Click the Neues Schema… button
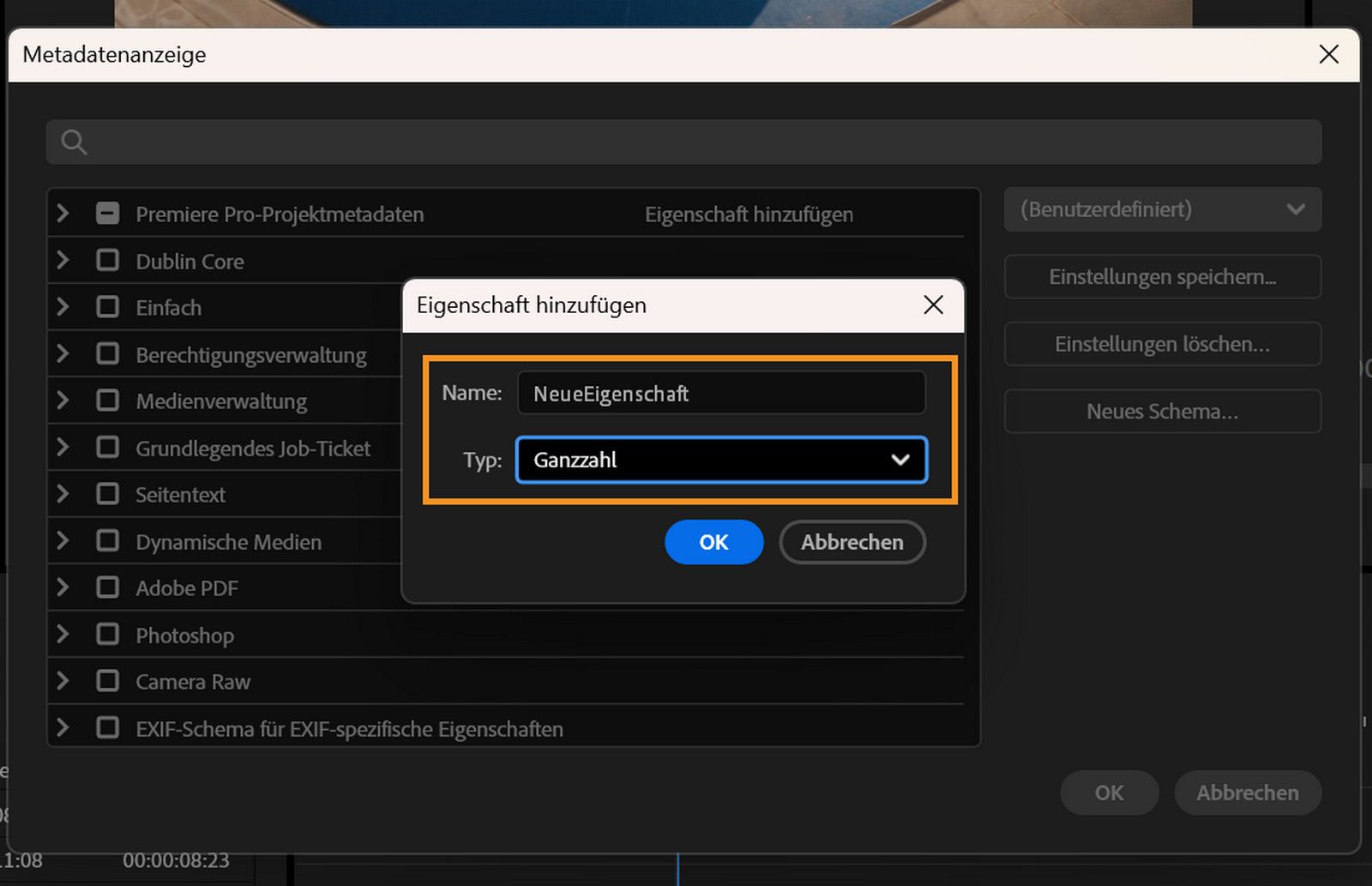Screen dimensions: 1372x886 click(x=1163, y=411)
